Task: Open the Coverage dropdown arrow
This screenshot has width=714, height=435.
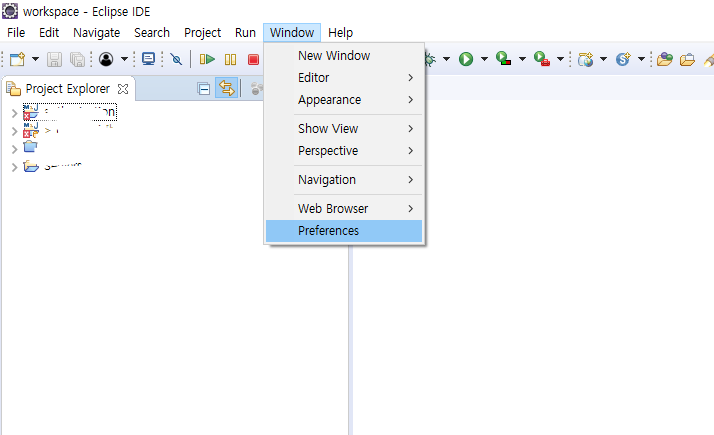Action: (x=522, y=59)
